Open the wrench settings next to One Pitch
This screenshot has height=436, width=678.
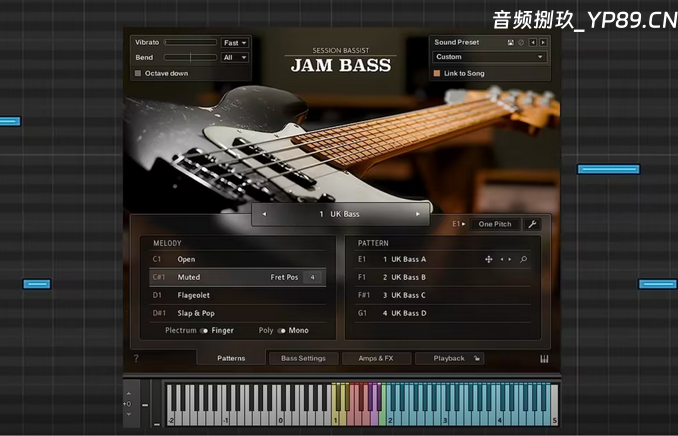point(532,224)
